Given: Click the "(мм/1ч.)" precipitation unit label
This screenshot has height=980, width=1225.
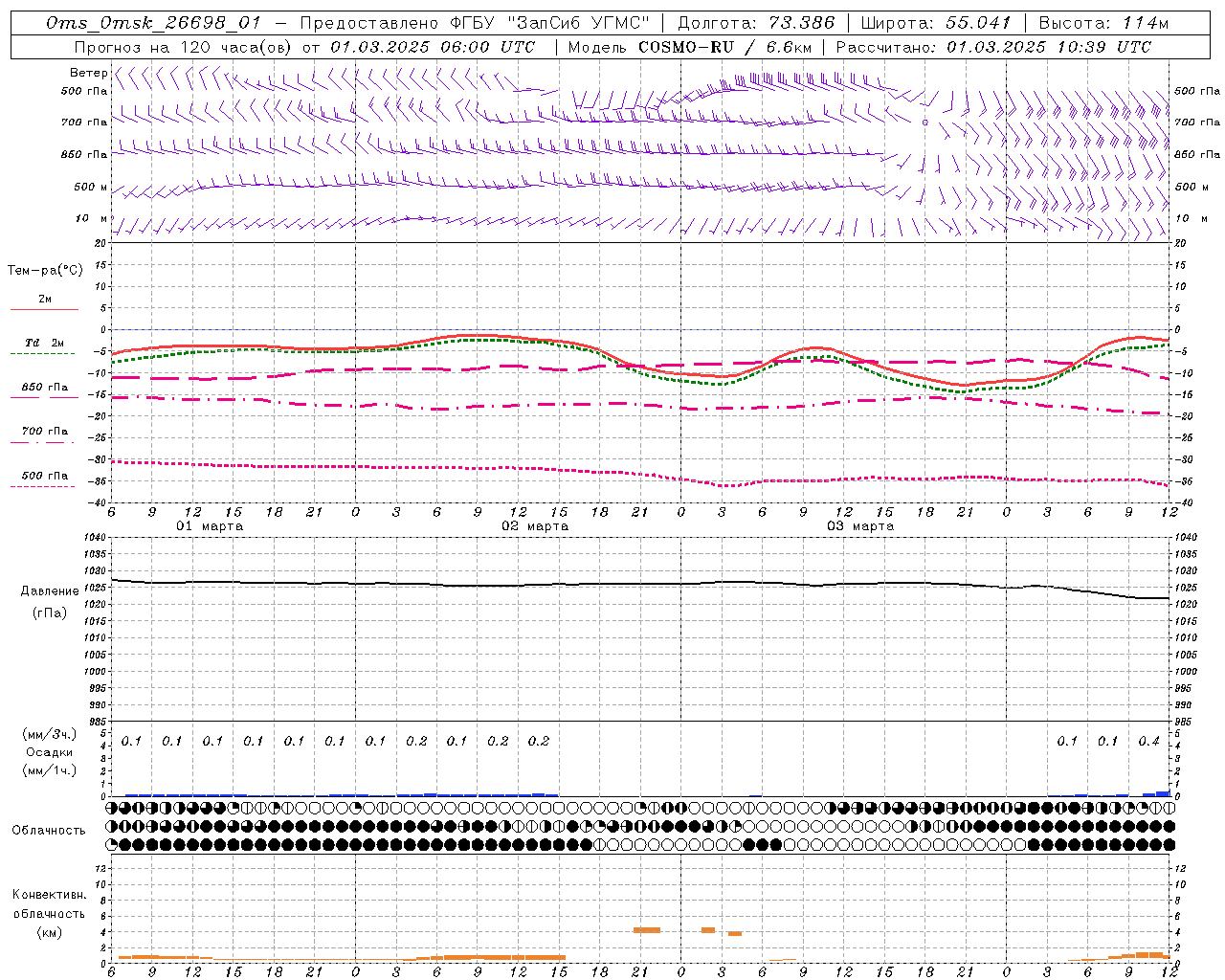Looking at the screenshot, I should pos(50,769).
